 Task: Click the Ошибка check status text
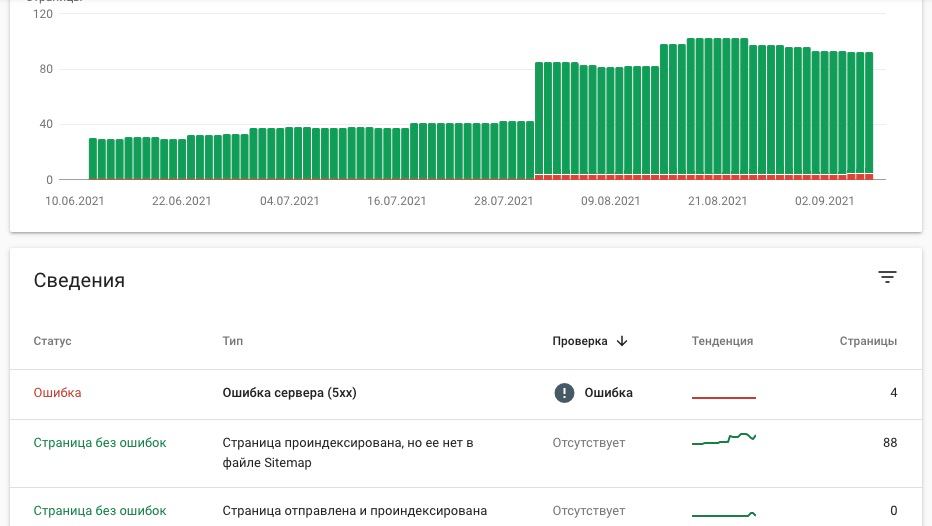(608, 393)
